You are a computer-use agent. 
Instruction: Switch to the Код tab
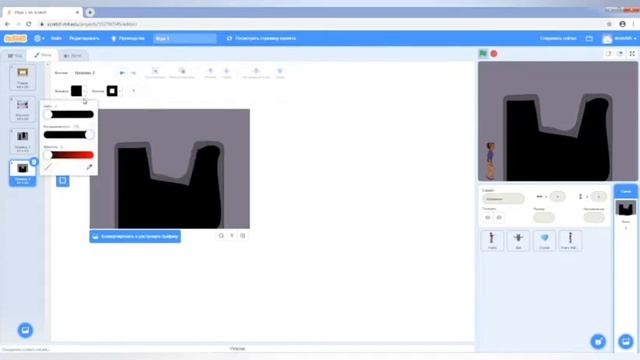tap(15, 55)
